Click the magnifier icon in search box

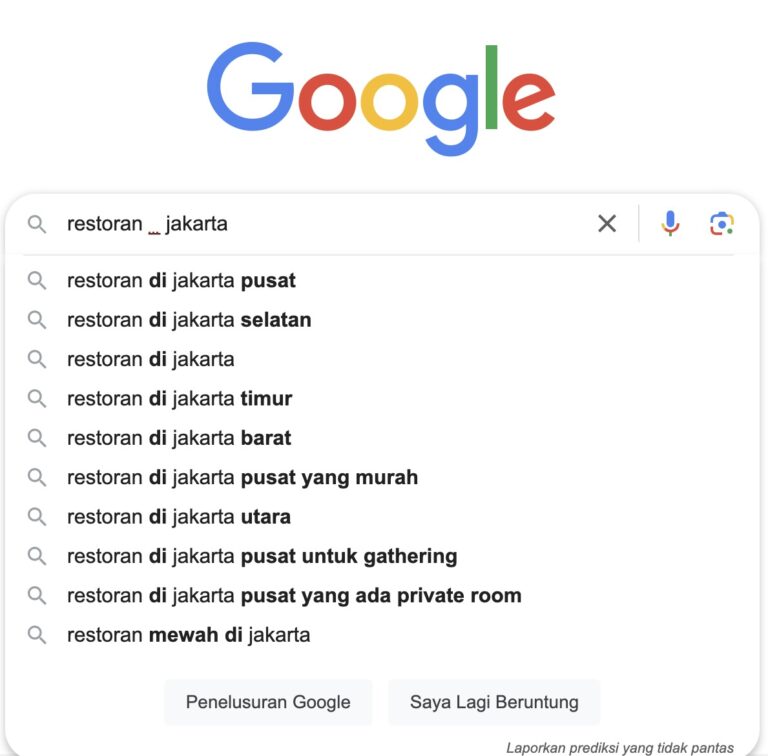point(37,224)
